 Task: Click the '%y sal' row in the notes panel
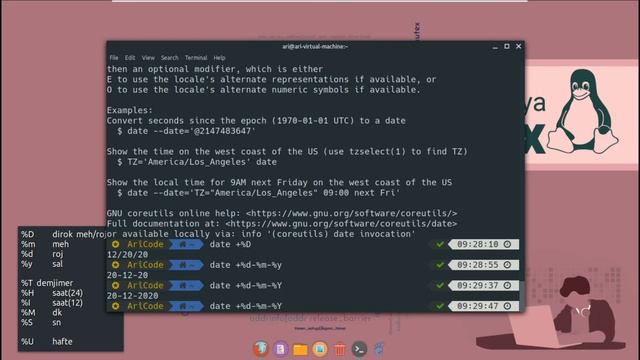tap(42, 264)
